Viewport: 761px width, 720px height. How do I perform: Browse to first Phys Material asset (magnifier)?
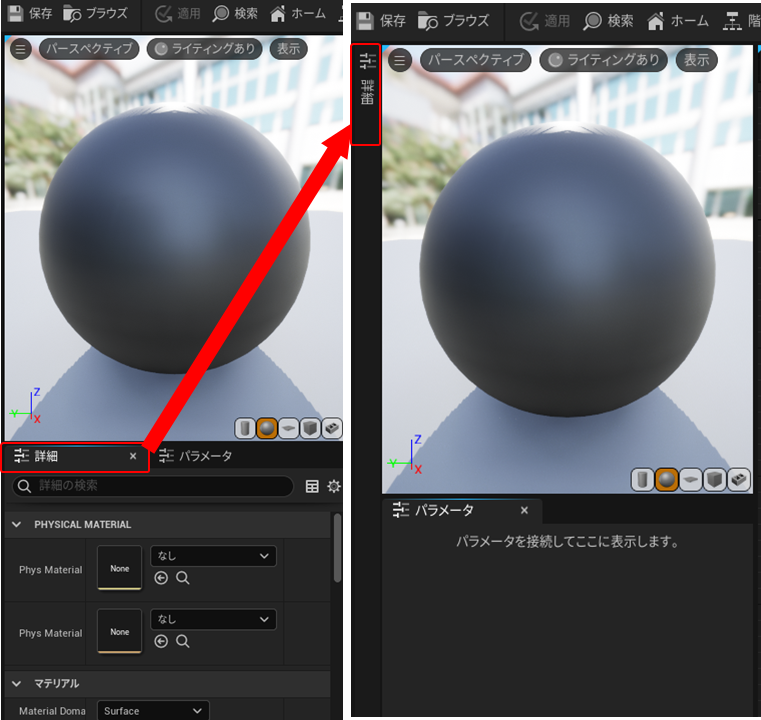pos(182,578)
